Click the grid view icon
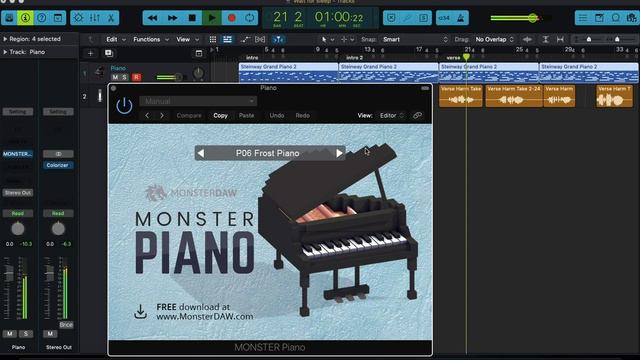 [x=213, y=40]
